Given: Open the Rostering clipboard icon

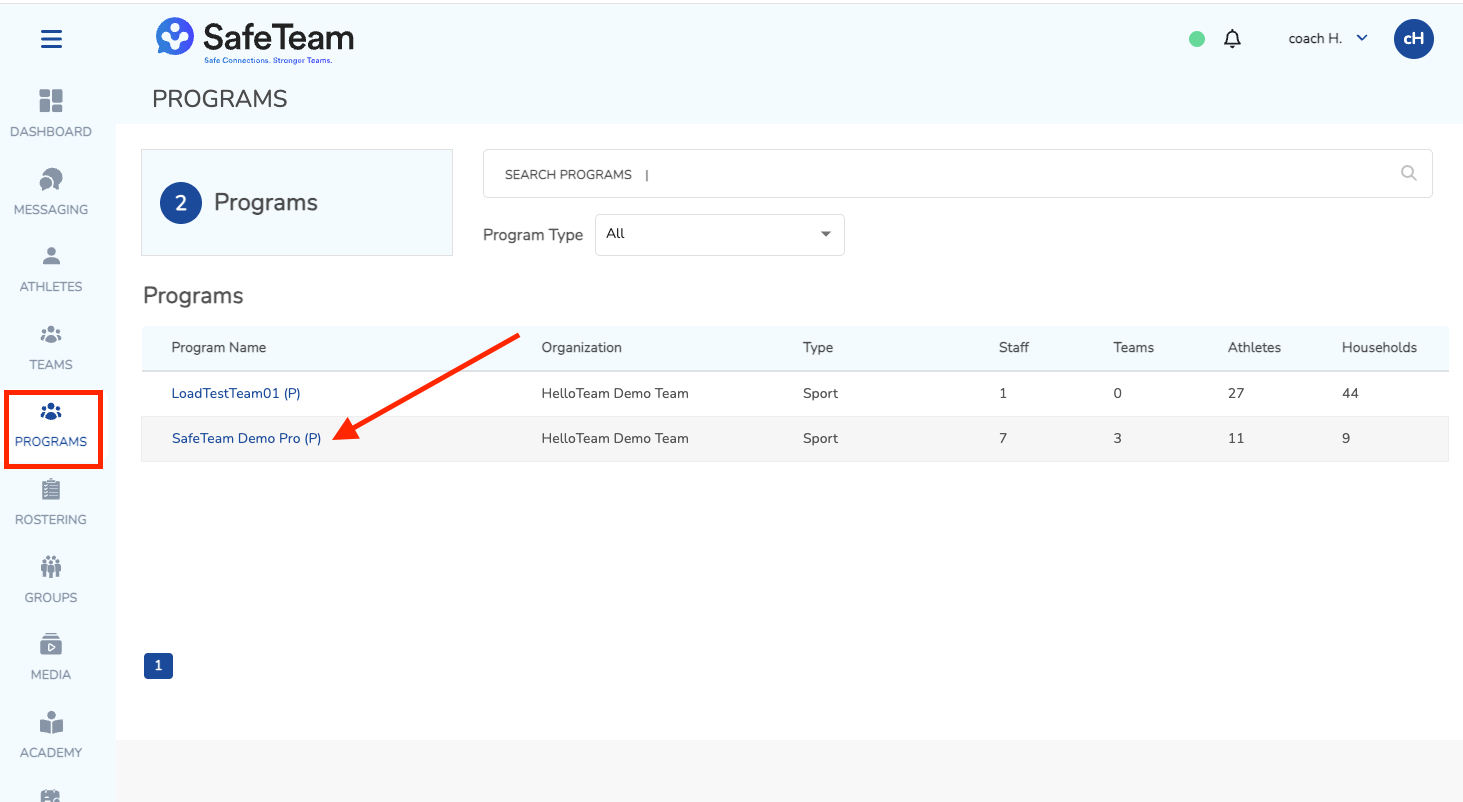Looking at the screenshot, I should (x=51, y=489).
